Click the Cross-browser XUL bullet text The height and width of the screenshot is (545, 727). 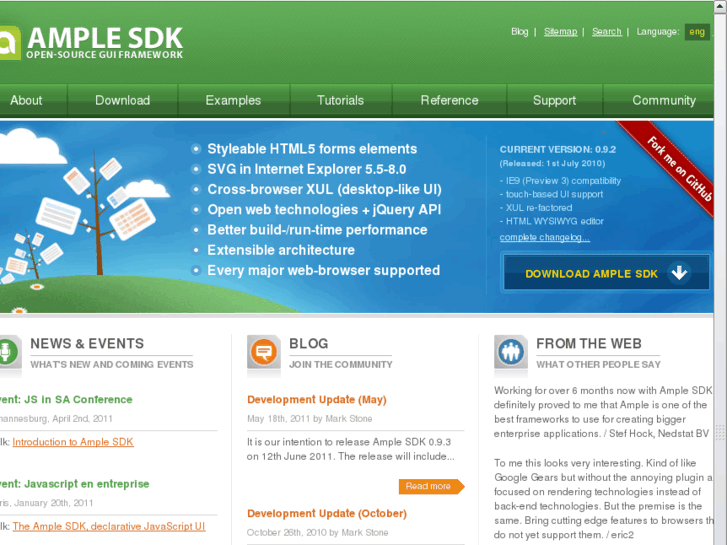[x=325, y=190]
